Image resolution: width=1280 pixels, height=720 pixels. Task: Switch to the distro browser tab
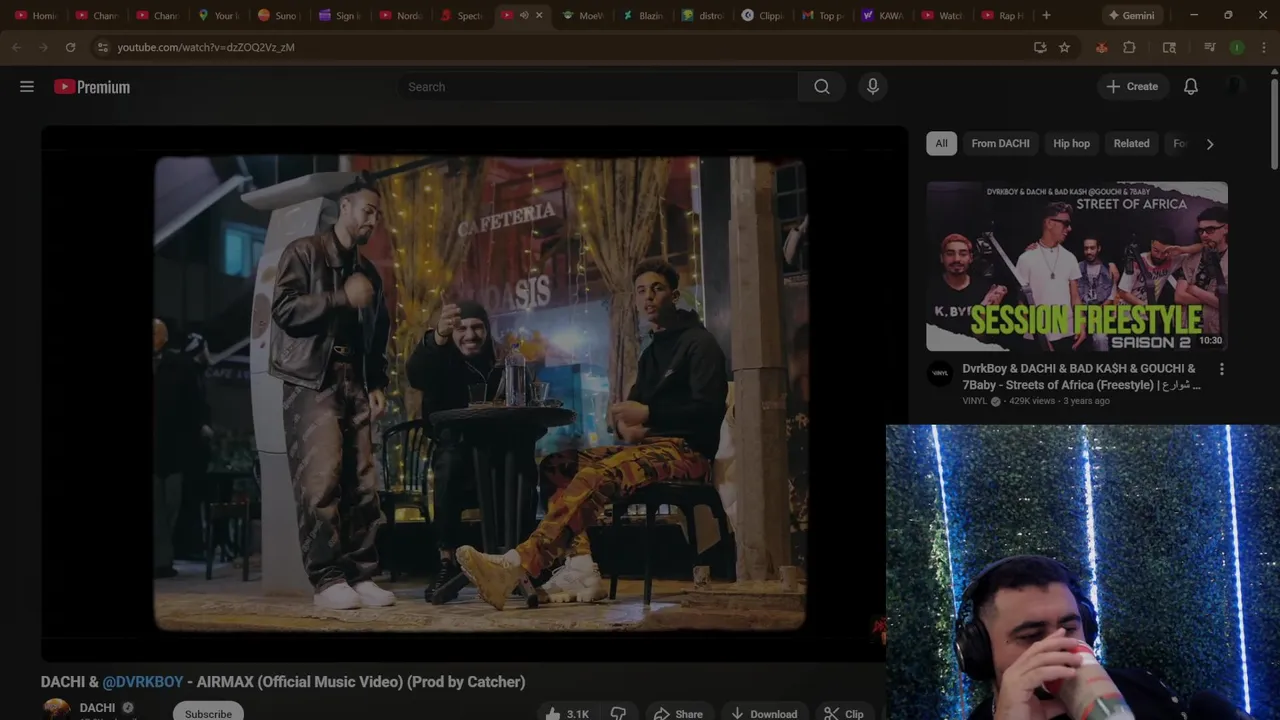(703, 15)
